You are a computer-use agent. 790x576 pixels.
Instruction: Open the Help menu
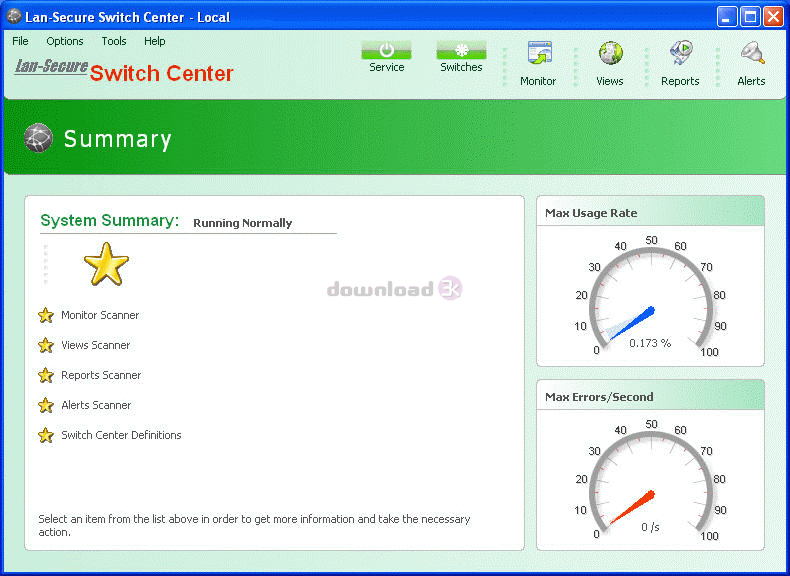coord(154,41)
